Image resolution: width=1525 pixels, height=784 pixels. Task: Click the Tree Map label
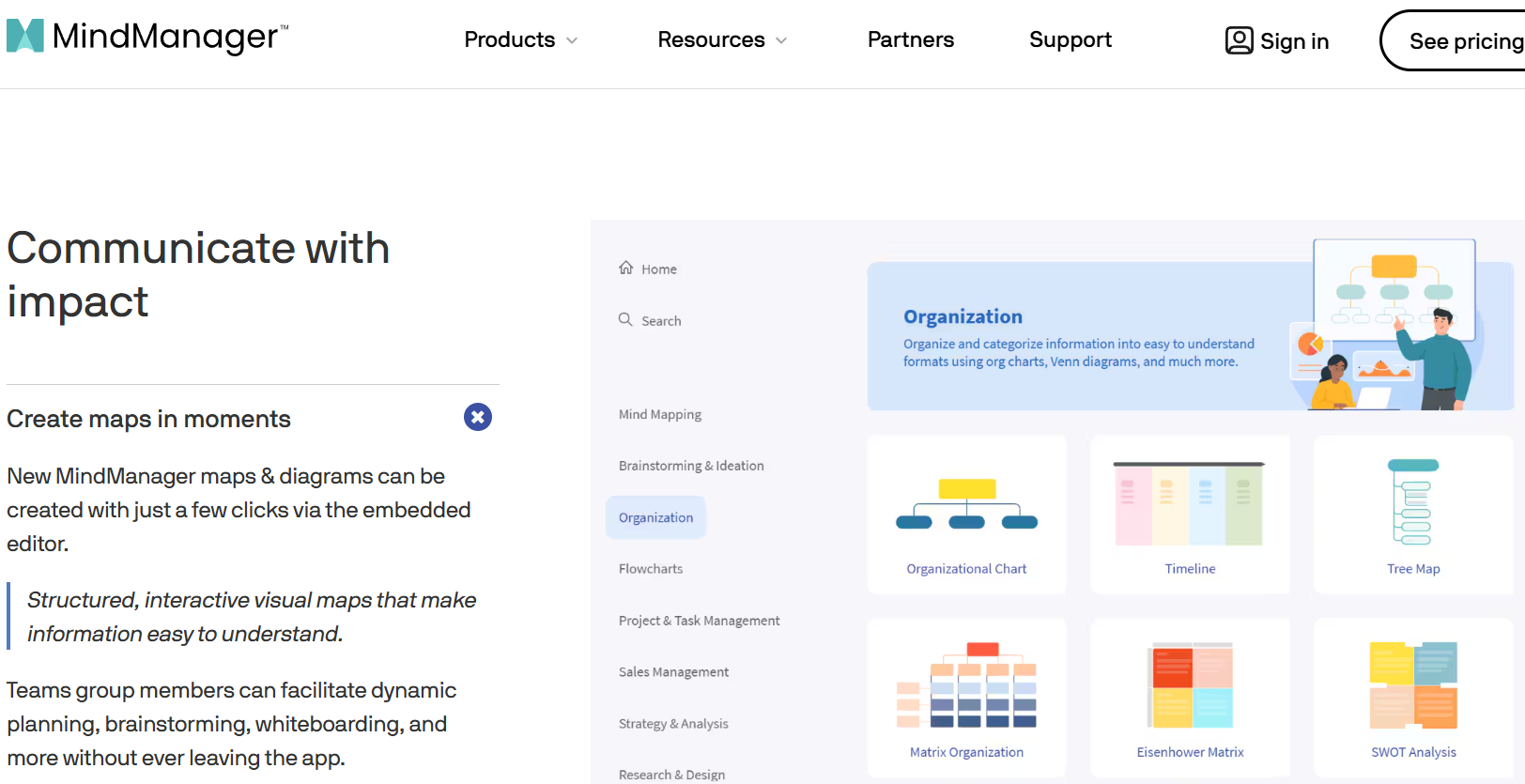pos(1413,569)
